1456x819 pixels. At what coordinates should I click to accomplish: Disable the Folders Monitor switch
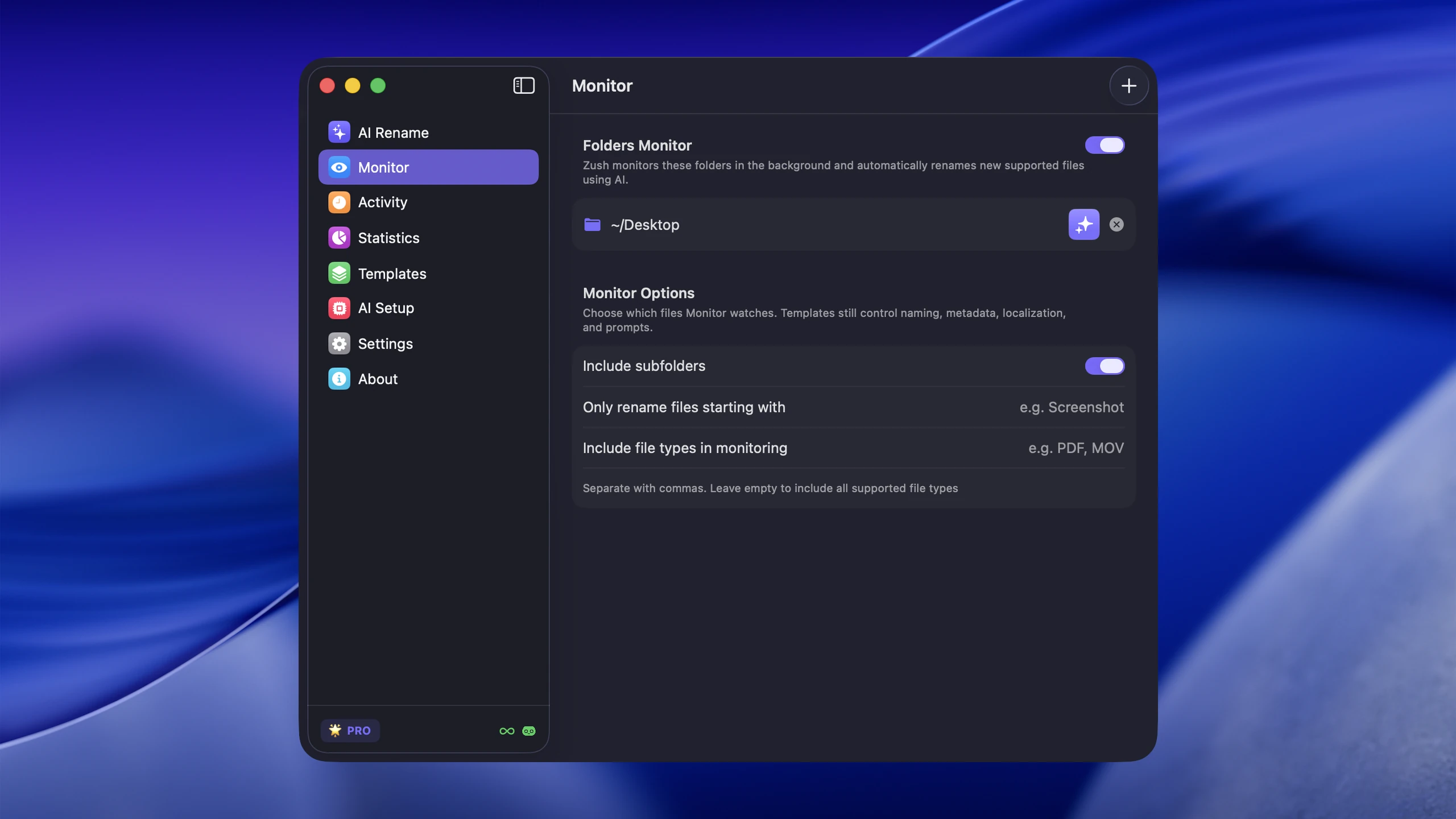coord(1105,145)
